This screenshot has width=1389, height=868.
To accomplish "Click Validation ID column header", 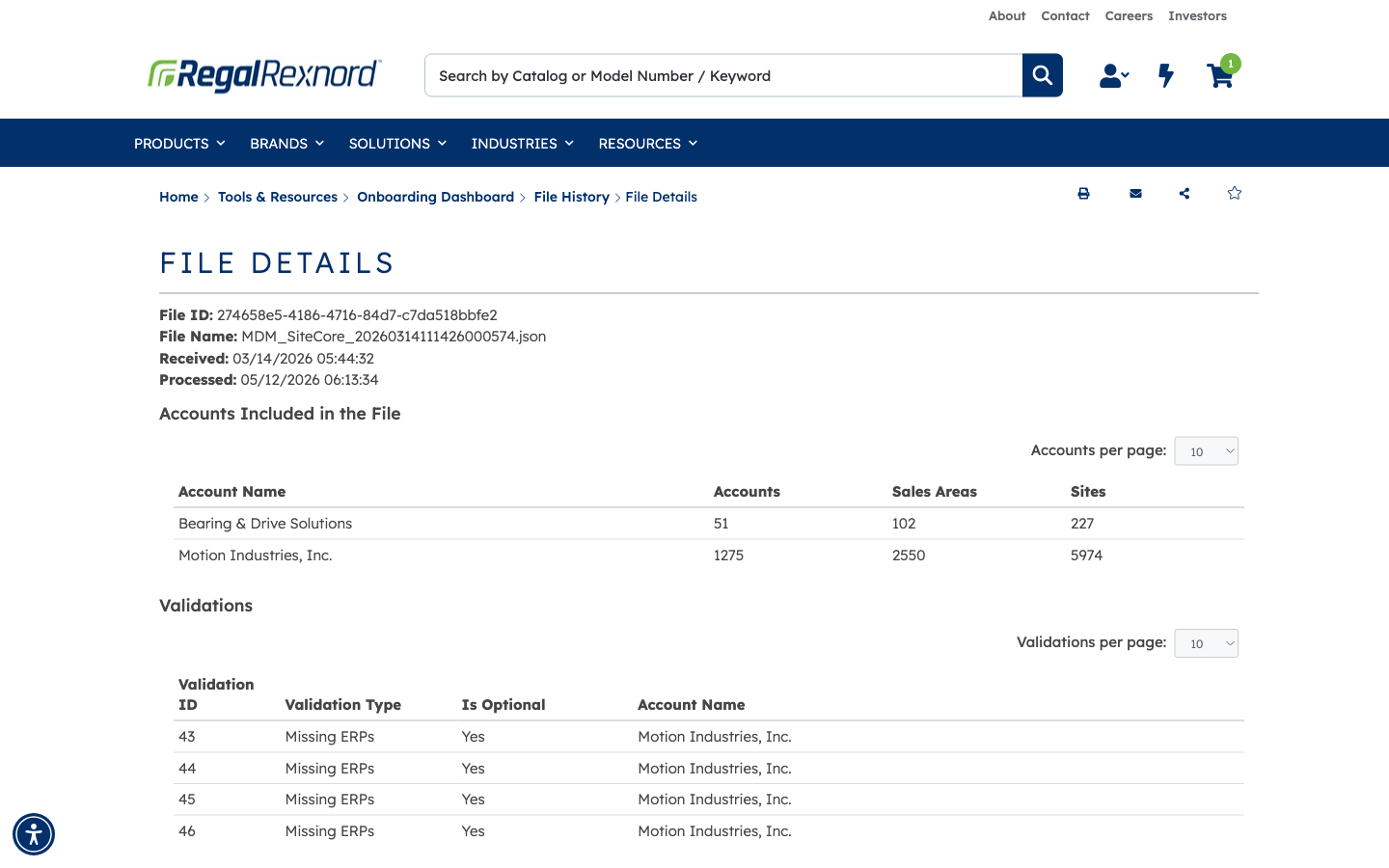I will point(216,694).
